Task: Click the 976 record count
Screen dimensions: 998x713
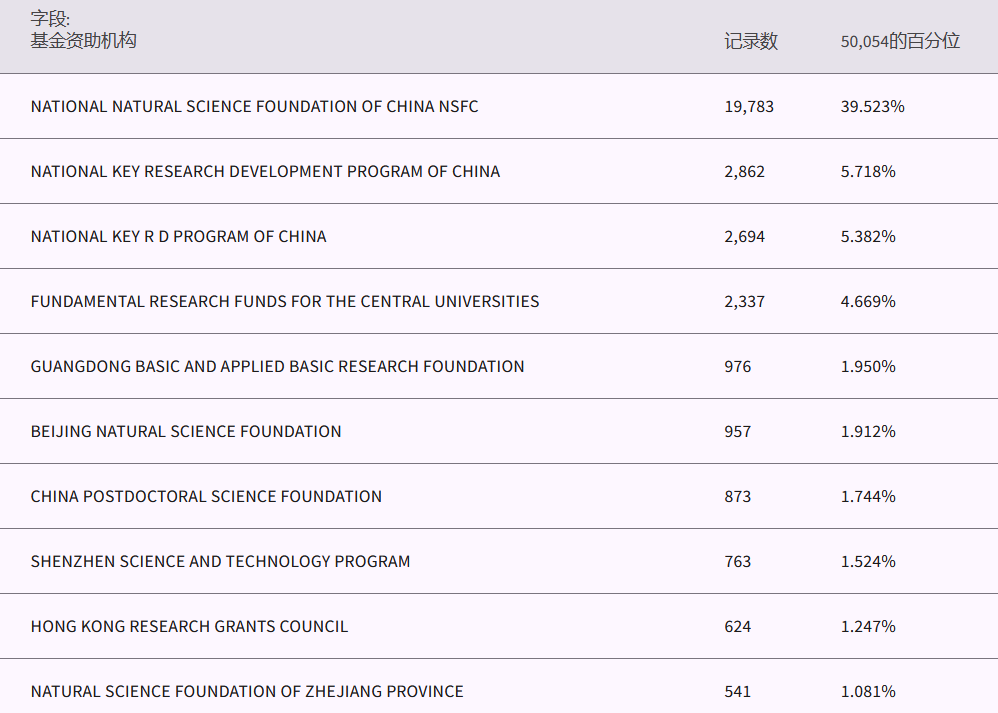Action: pos(737,366)
